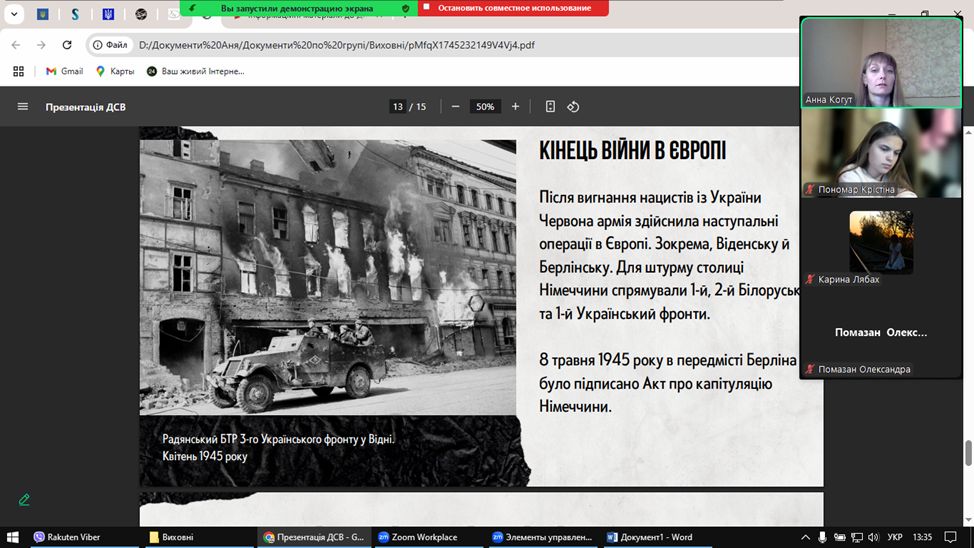
Task: Open the PDF sidebar menu icon
Action: click(x=22, y=107)
